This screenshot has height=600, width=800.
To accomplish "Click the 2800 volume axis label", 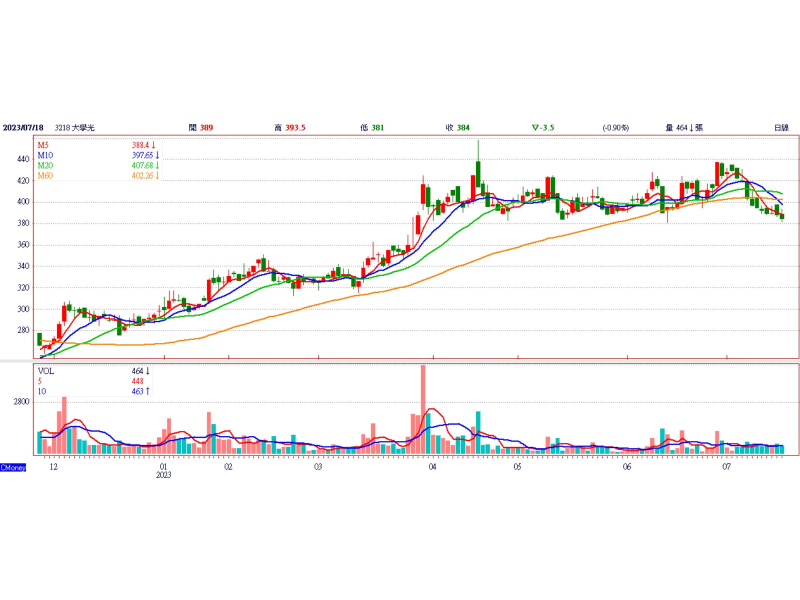I will [x=22, y=401].
